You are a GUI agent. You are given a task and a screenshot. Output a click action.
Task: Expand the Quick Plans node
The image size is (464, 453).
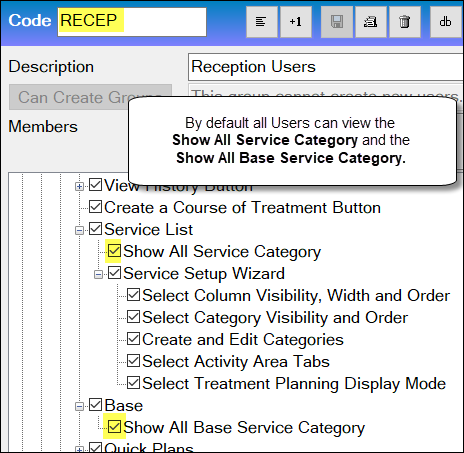79,450
